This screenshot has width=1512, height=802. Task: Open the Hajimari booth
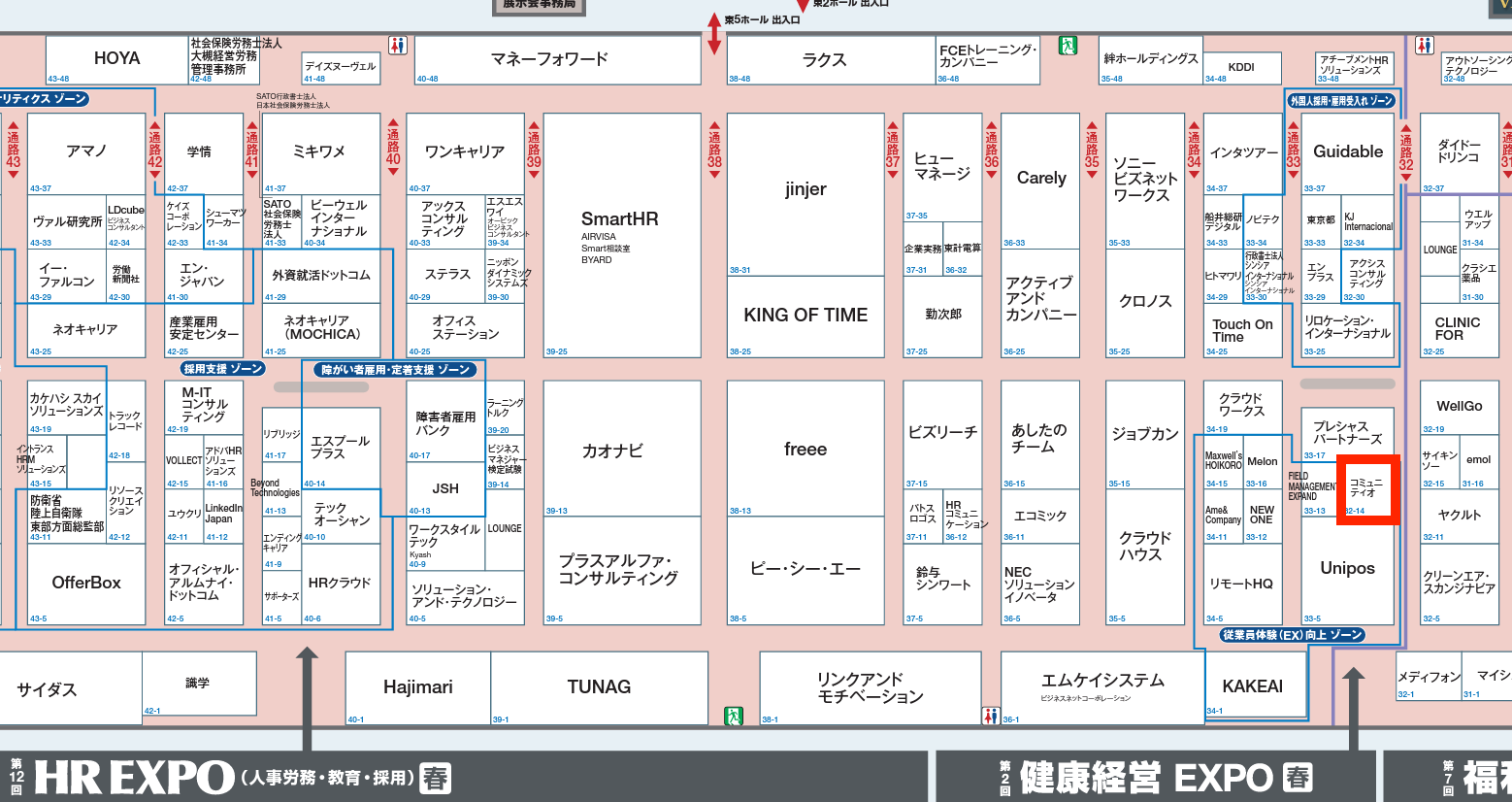tap(418, 687)
